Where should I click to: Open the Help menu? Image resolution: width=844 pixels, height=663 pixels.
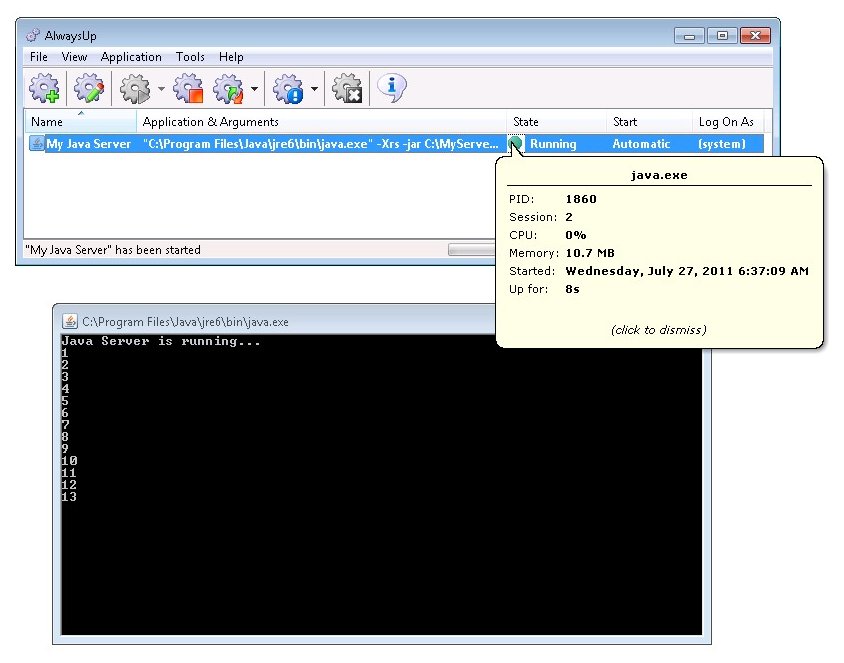pos(231,57)
